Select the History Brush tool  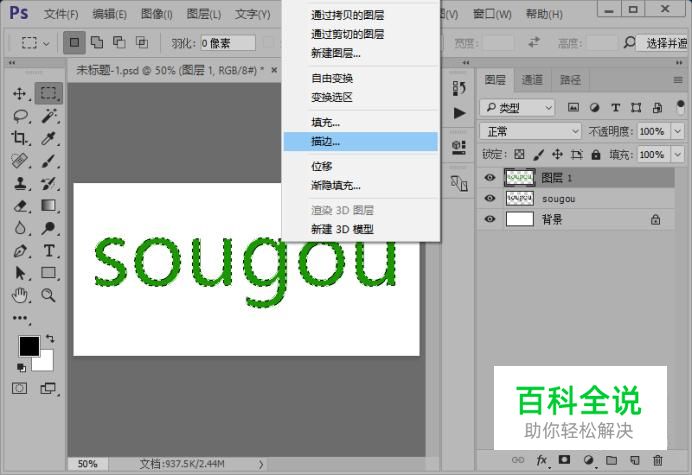48,183
